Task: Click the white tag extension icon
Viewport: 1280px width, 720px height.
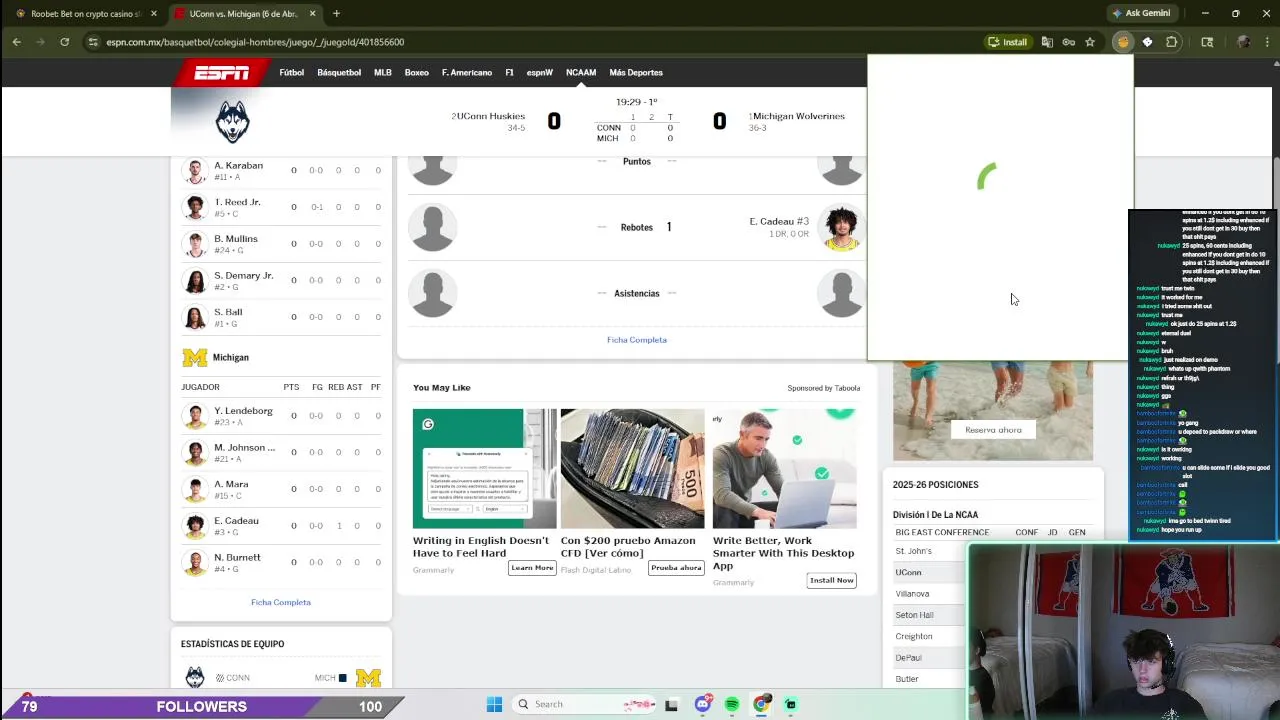Action: [1147, 42]
